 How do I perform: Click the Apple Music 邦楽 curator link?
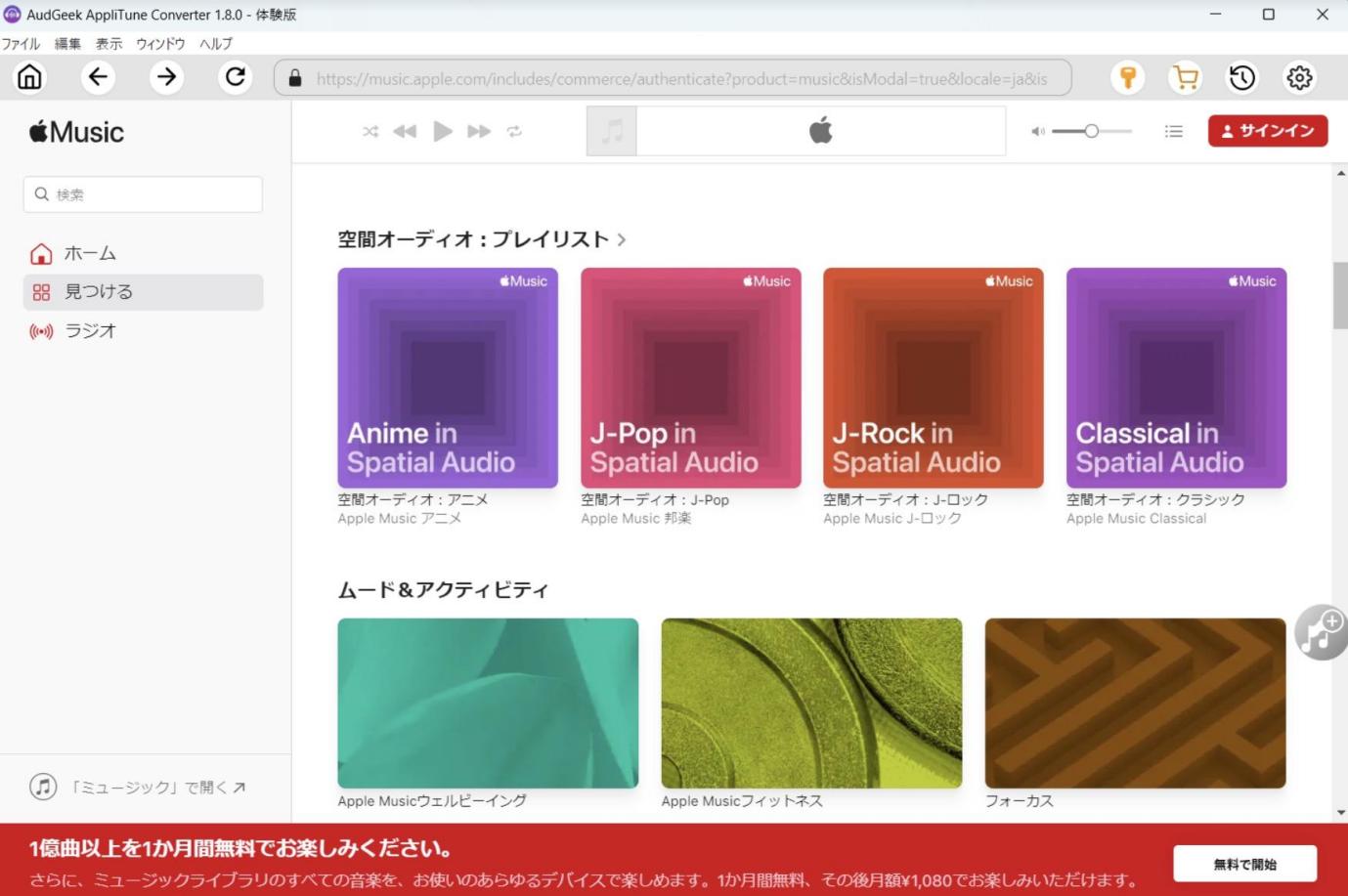click(636, 519)
